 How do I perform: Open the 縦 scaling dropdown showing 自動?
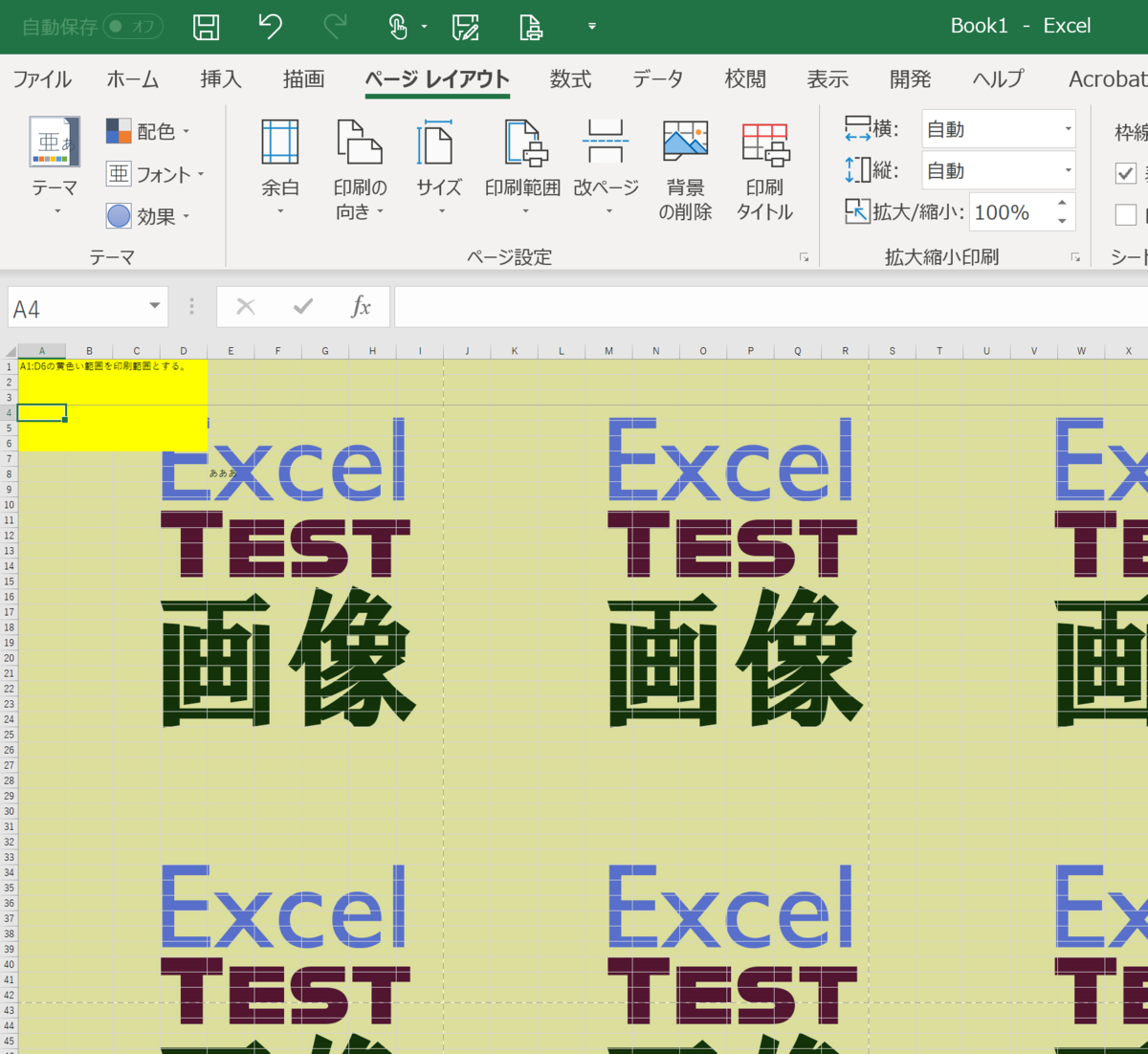(x=1069, y=169)
